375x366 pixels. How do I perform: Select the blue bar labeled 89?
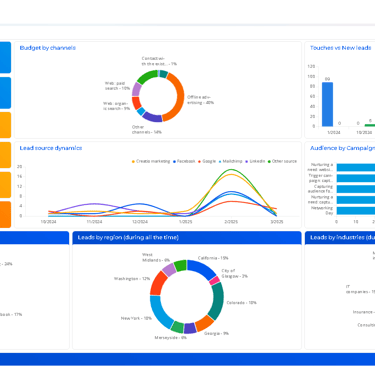point(327,104)
